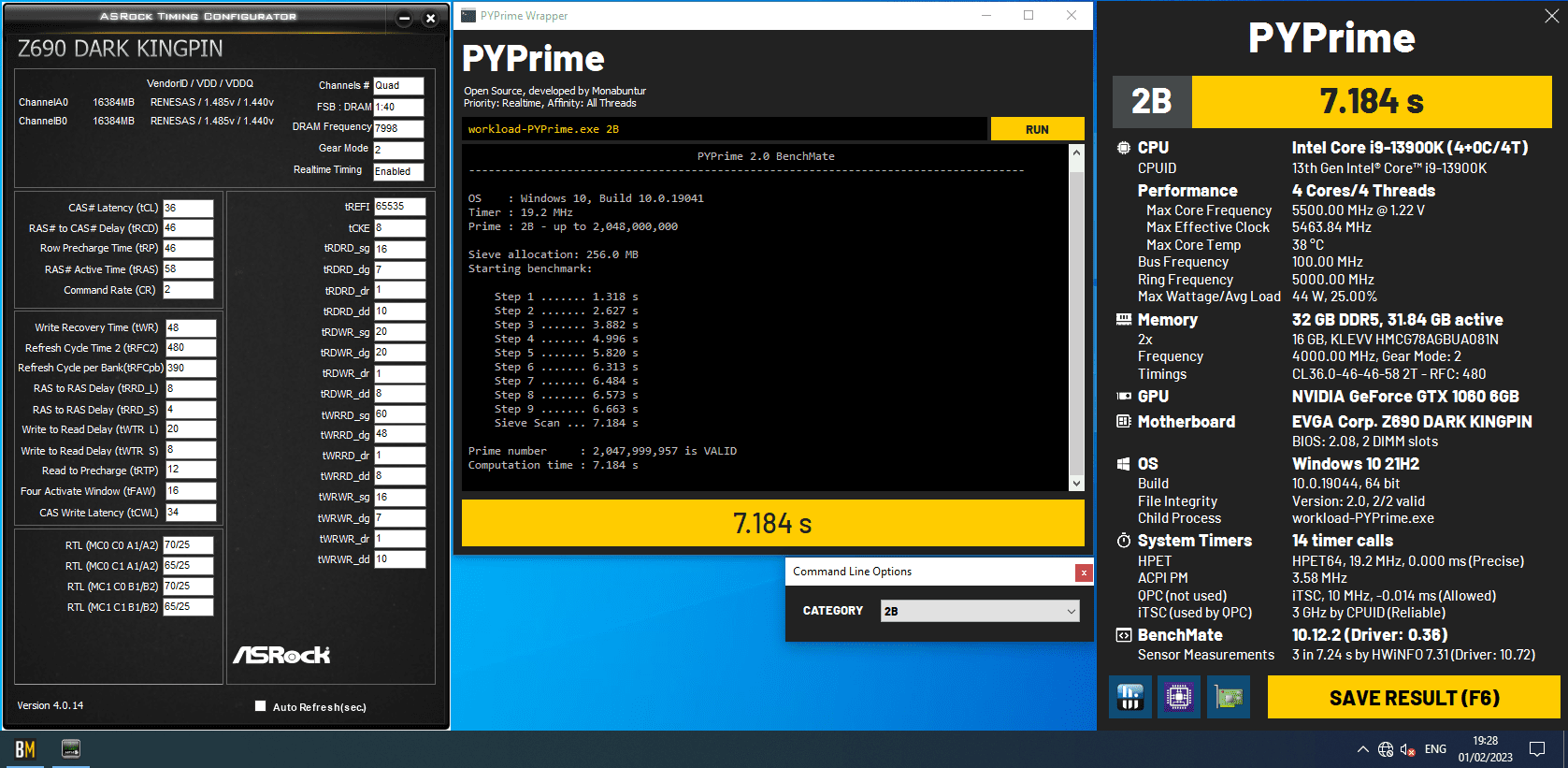Click FSB : DRAM 1:40 field
This screenshot has height=768, width=1568.
pyautogui.click(x=398, y=107)
